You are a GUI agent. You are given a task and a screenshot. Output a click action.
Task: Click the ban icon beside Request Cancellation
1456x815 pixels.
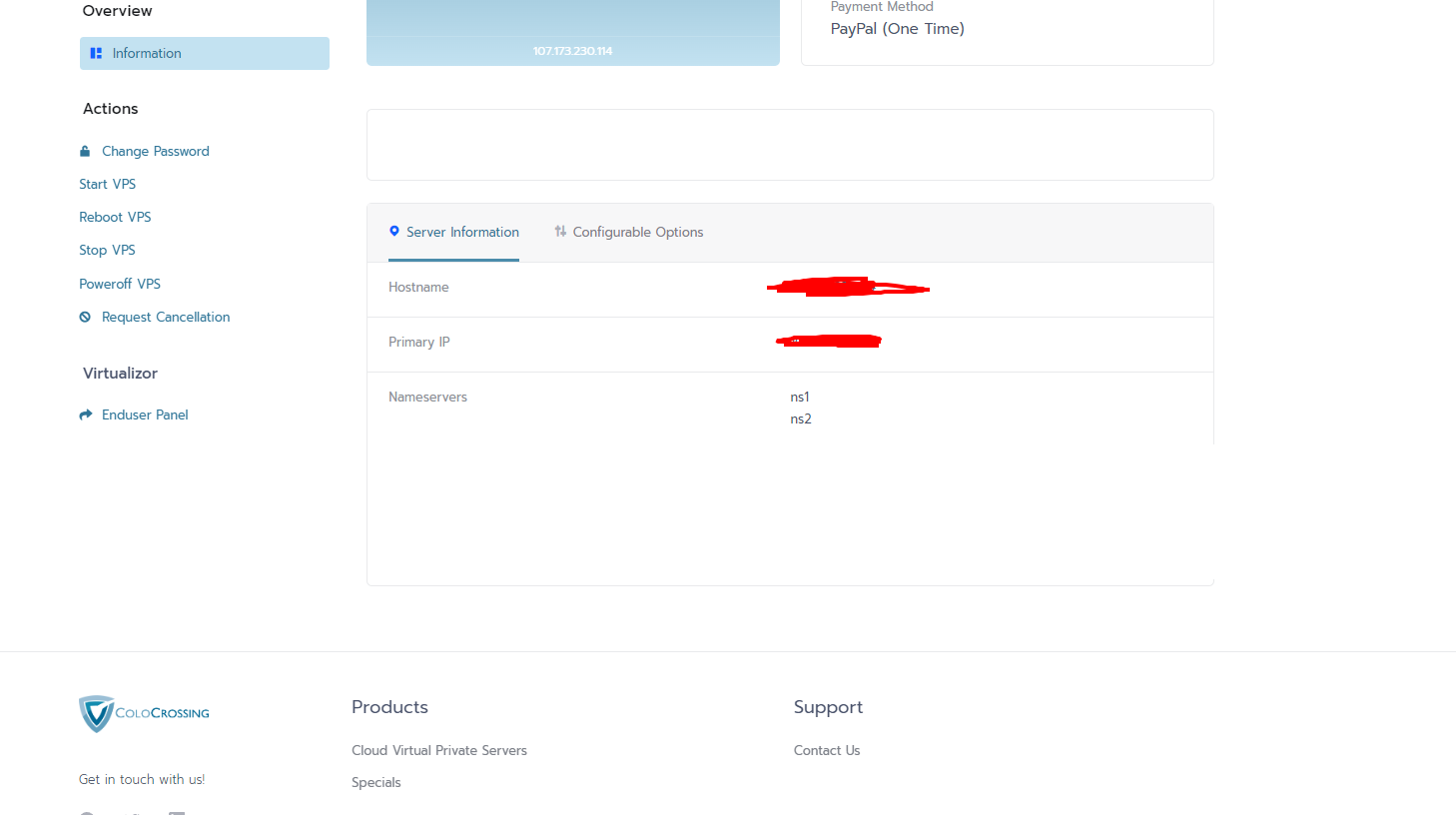click(x=85, y=317)
